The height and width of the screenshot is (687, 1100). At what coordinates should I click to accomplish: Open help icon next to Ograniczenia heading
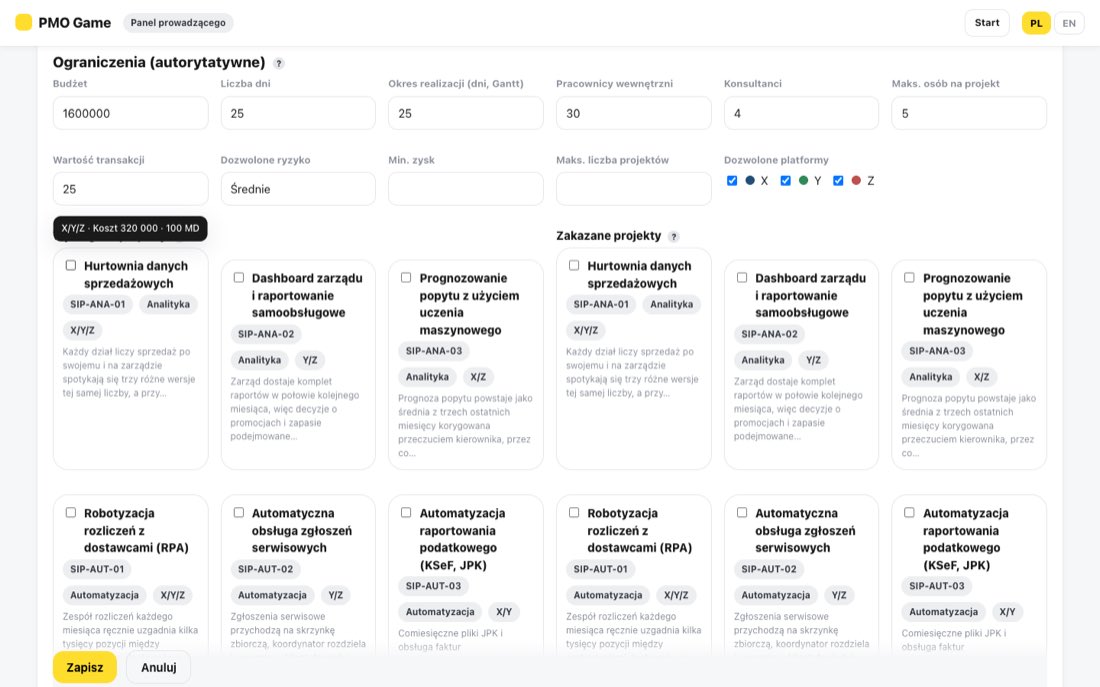(279, 63)
